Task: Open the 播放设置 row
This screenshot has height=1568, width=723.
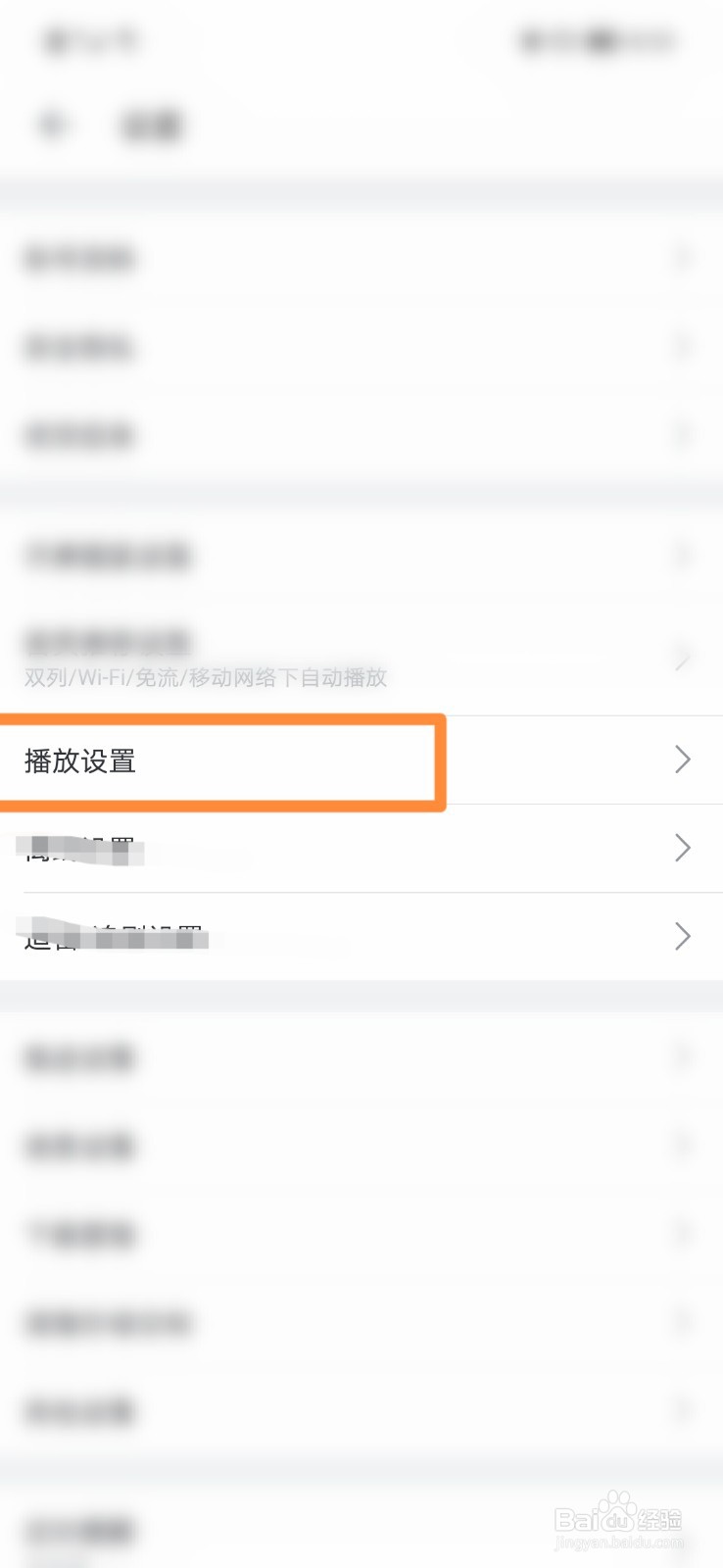Action: tap(361, 760)
